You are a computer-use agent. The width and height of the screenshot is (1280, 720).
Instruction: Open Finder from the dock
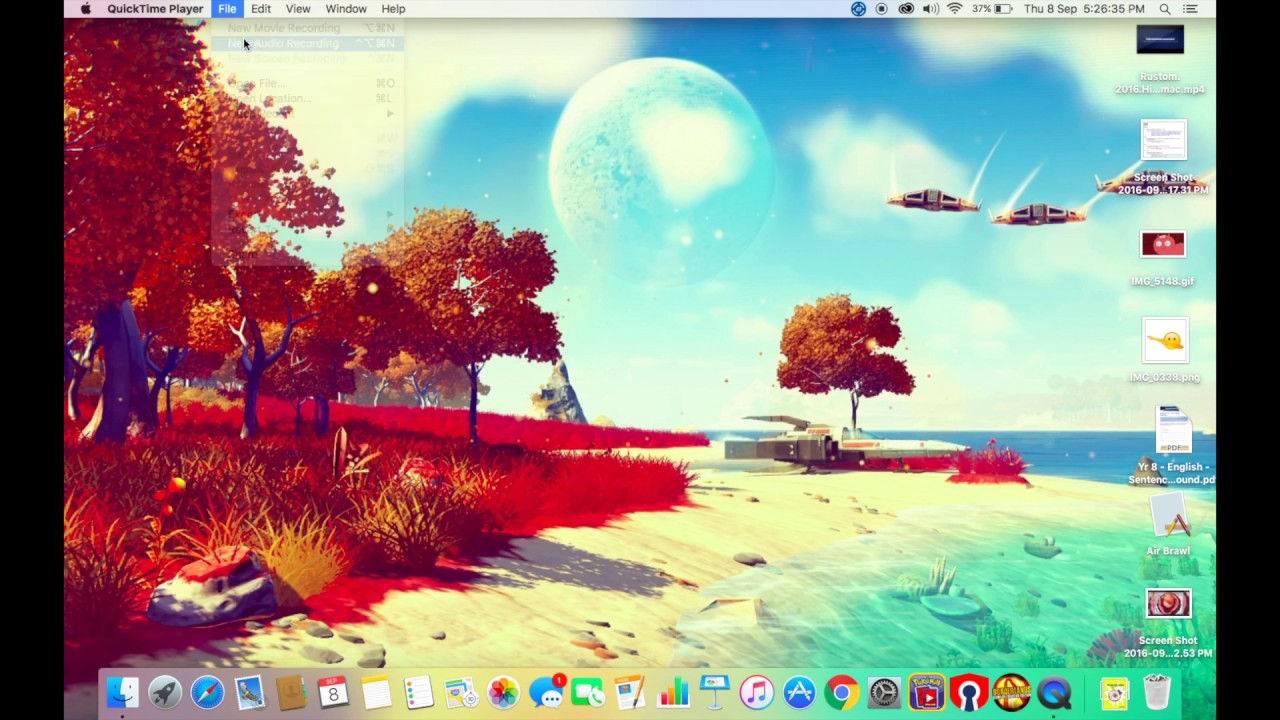click(123, 692)
